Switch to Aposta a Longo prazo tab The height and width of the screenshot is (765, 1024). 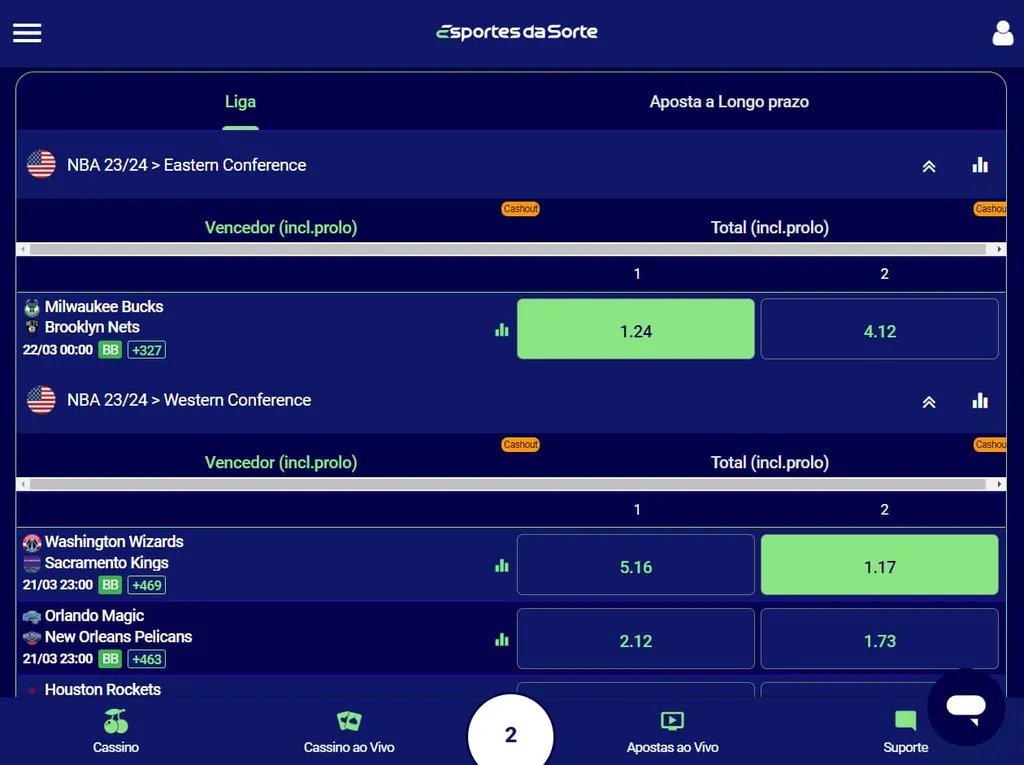point(728,102)
